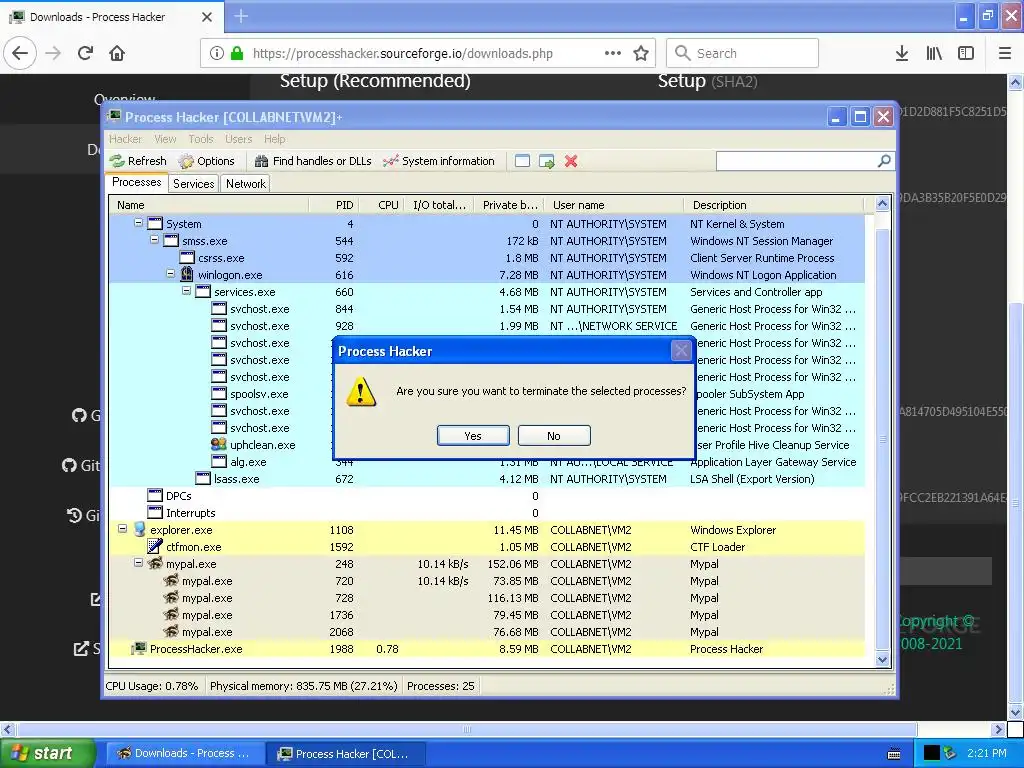Open page actions three-dots menu

click(613, 53)
